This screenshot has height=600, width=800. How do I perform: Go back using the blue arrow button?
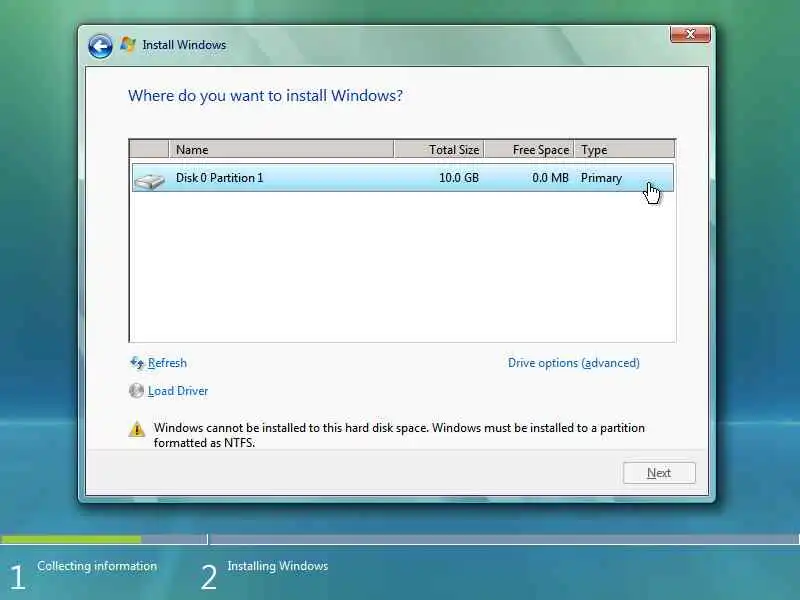100,46
